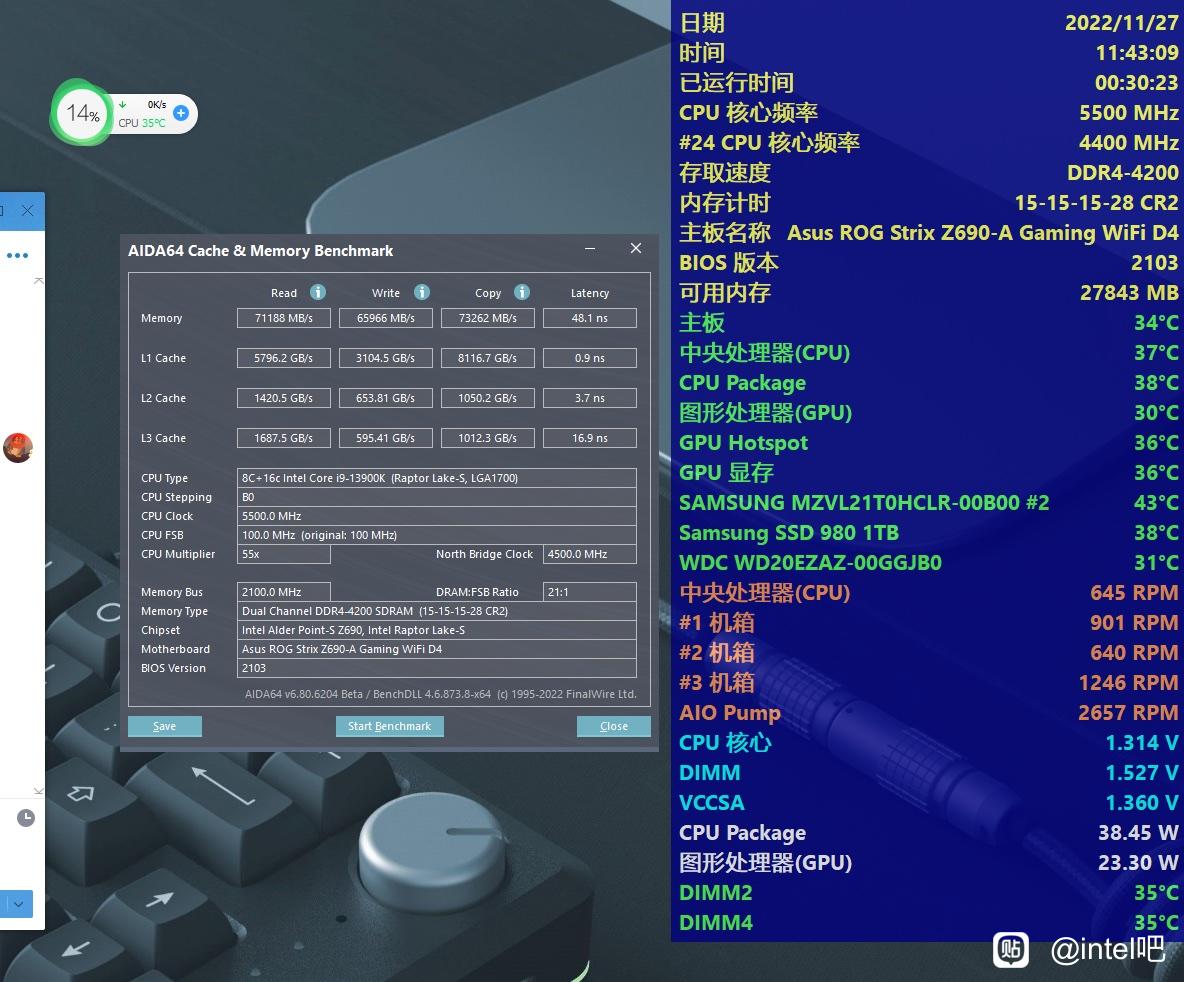The width and height of the screenshot is (1184, 982).
Task: Click L3 Cache Read value 1687.5 GB/s
Action: [x=284, y=438]
